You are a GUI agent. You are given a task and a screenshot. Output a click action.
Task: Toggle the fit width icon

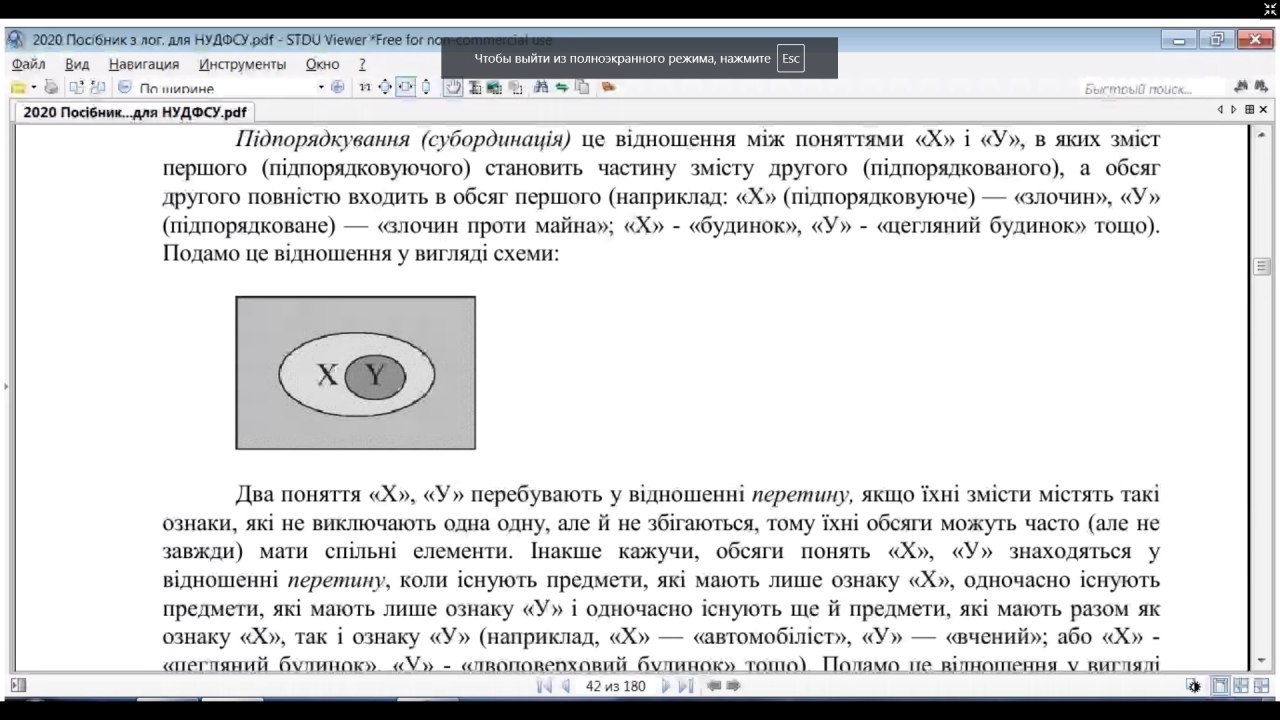(405, 87)
